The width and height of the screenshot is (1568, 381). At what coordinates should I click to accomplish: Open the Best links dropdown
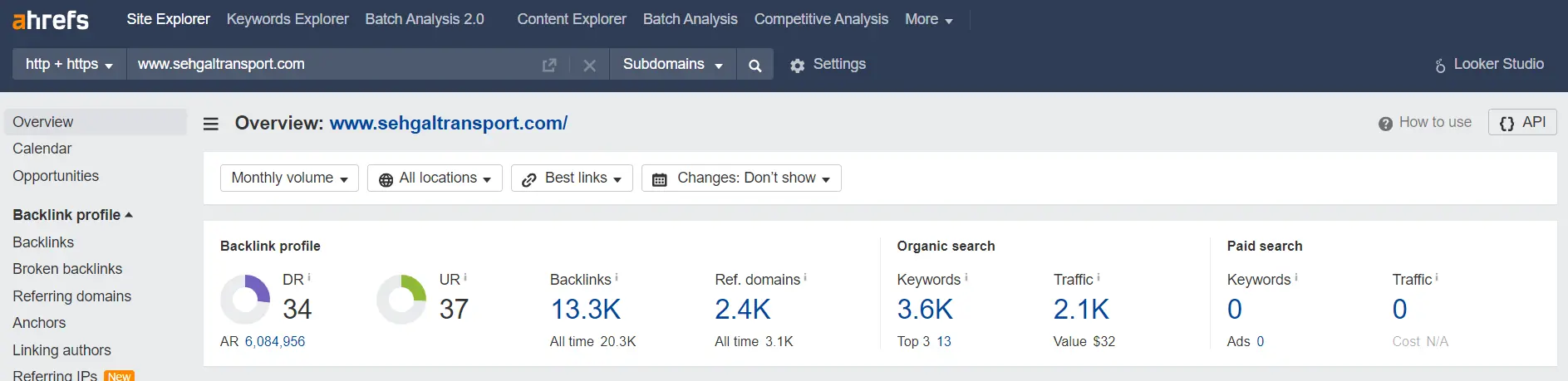pyautogui.click(x=572, y=178)
